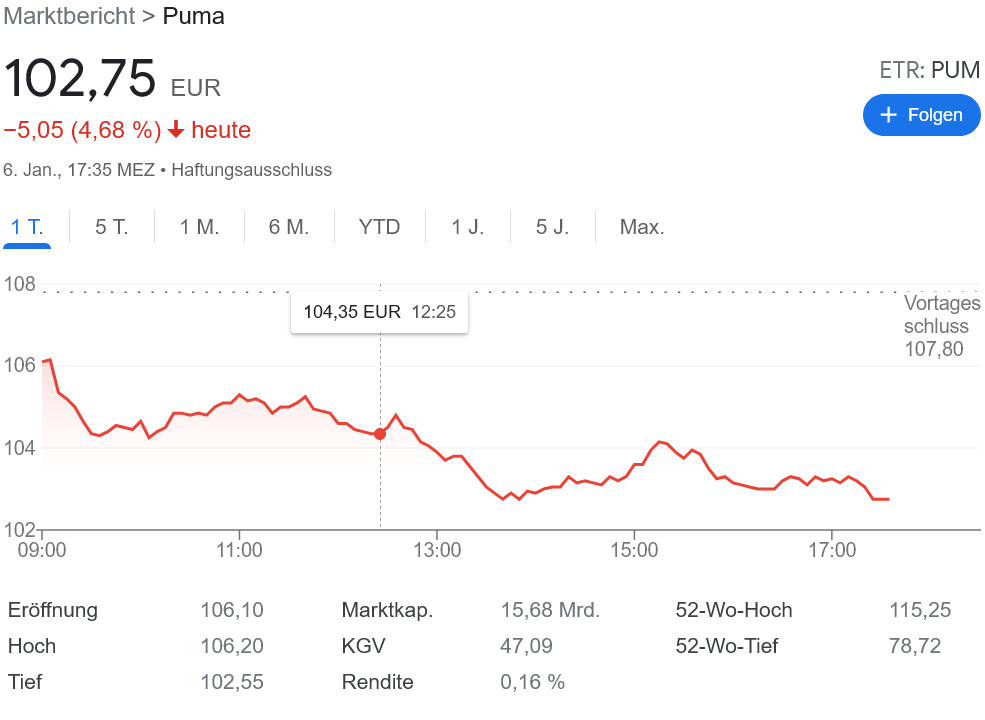This screenshot has height=720, width=985.
Task: Switch chart to 1 J. range
Action: point(467,227)
